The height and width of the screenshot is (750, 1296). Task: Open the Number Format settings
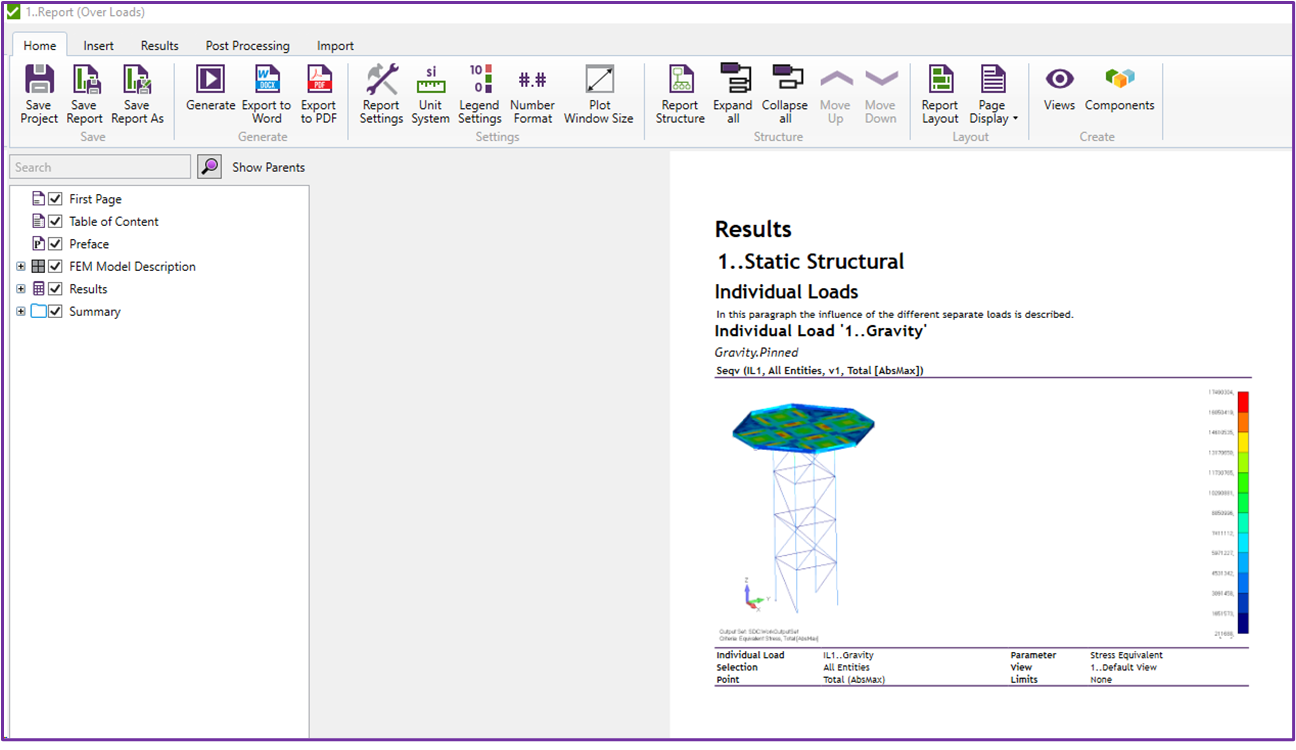[x=532, y=80]
